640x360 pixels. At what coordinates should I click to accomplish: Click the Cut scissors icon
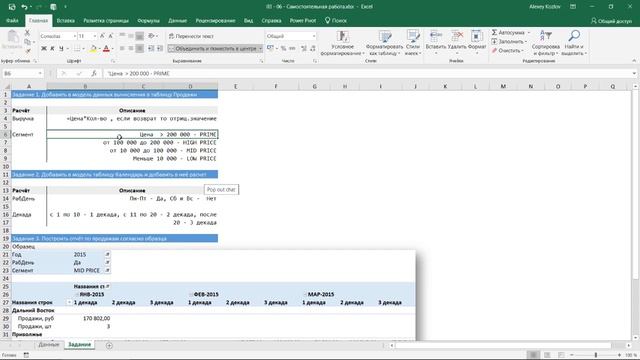tap(27, 33)
